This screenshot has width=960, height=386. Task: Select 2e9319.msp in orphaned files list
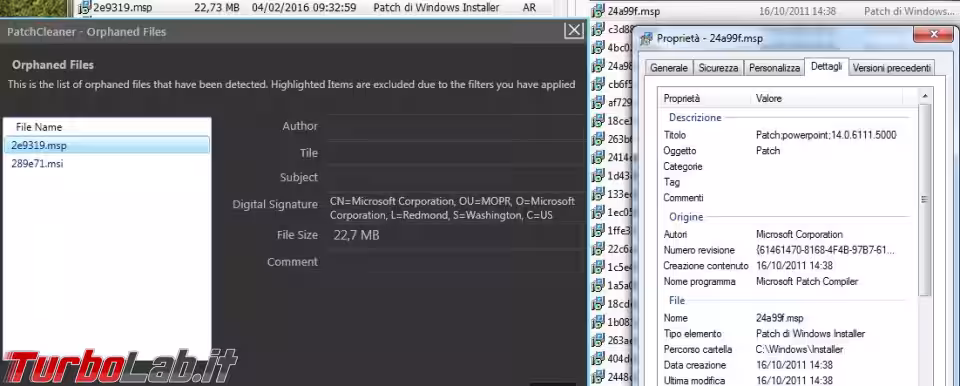[107, 145]
